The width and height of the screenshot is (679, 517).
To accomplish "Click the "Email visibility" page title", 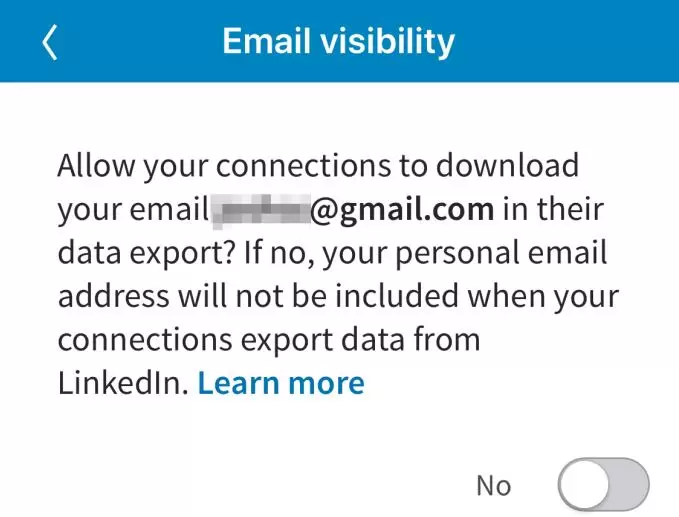I will coord(338,41).
